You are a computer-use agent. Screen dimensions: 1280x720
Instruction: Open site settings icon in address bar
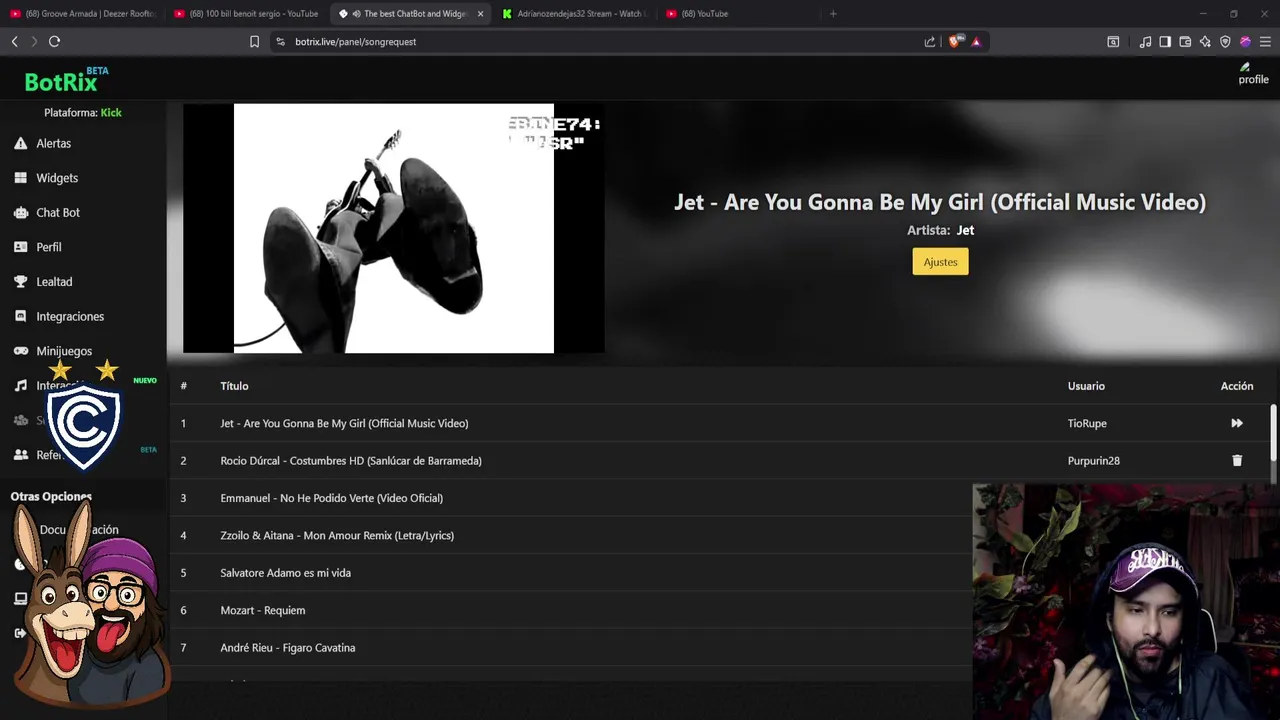coord(280,42)
